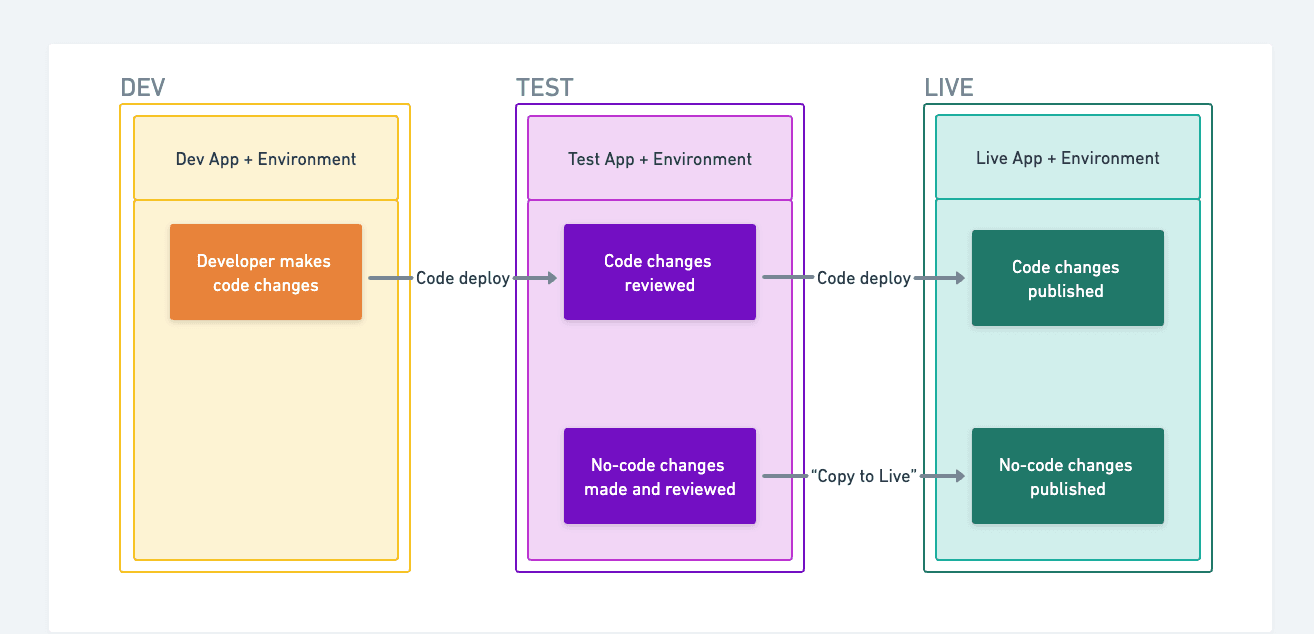Select the purple Code changes reviewed box
Image resolution: width=1314 pixels, height=634 pixels.
659,272
